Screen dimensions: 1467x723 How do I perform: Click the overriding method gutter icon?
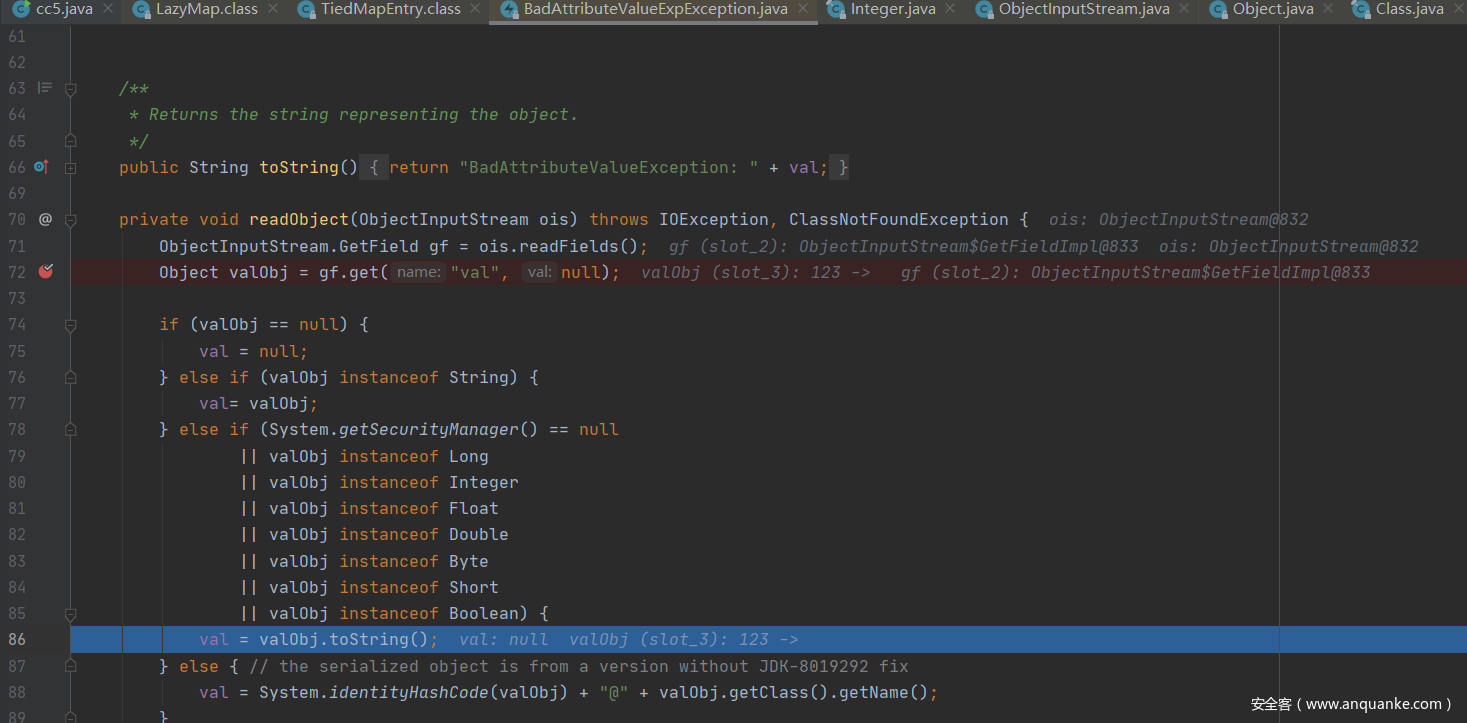click(42, 167)
